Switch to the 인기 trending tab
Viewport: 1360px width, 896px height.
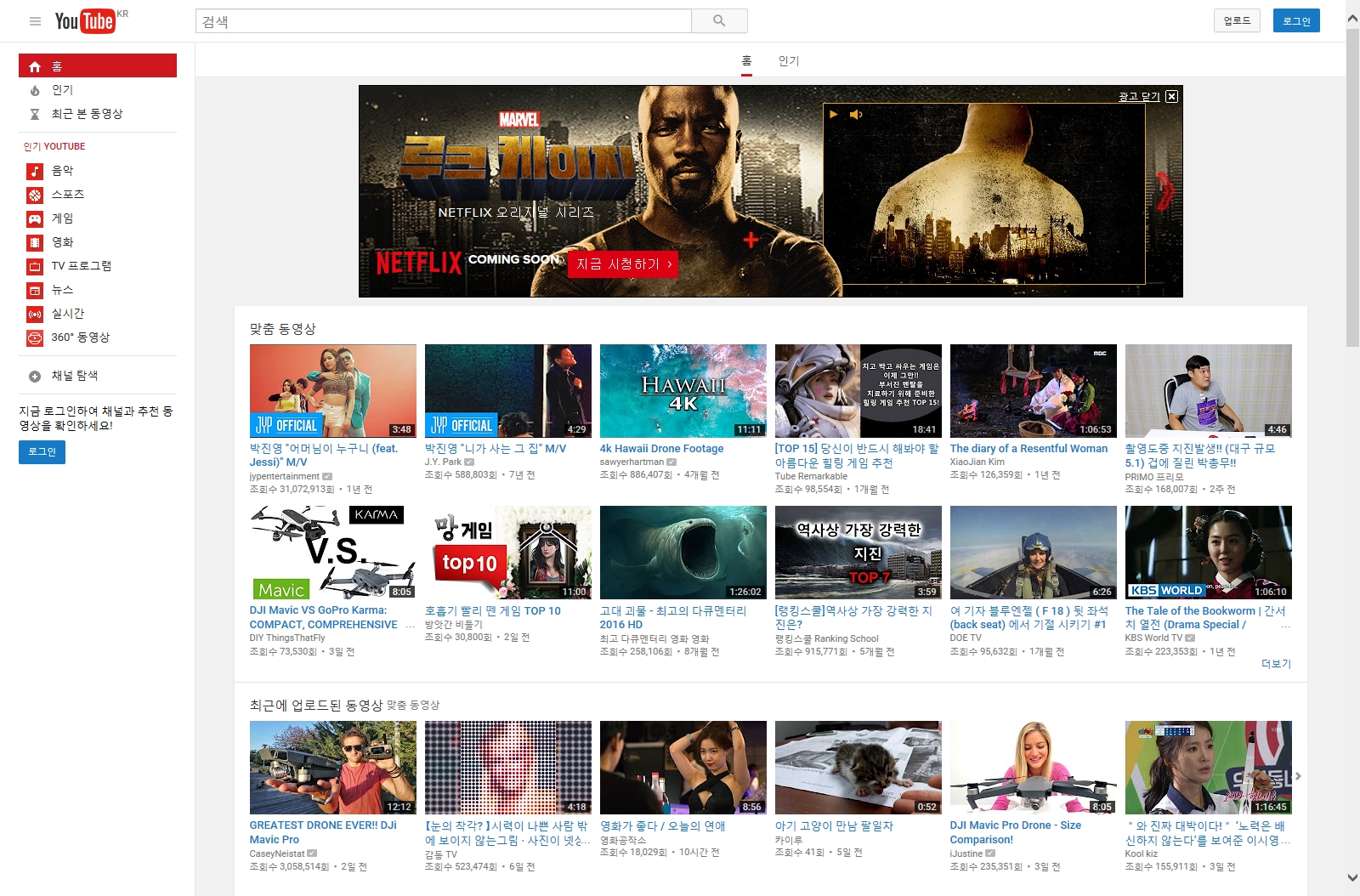[x=789, y=61]
